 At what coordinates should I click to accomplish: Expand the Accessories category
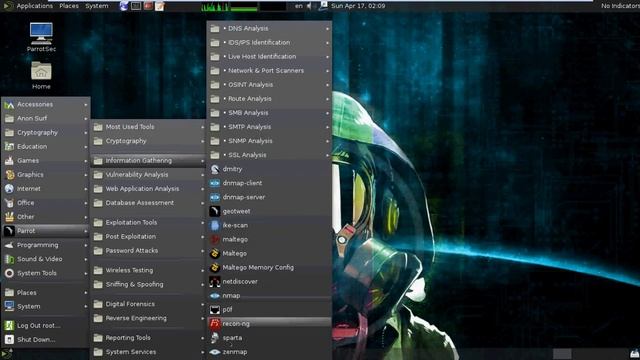click(46, 104)
